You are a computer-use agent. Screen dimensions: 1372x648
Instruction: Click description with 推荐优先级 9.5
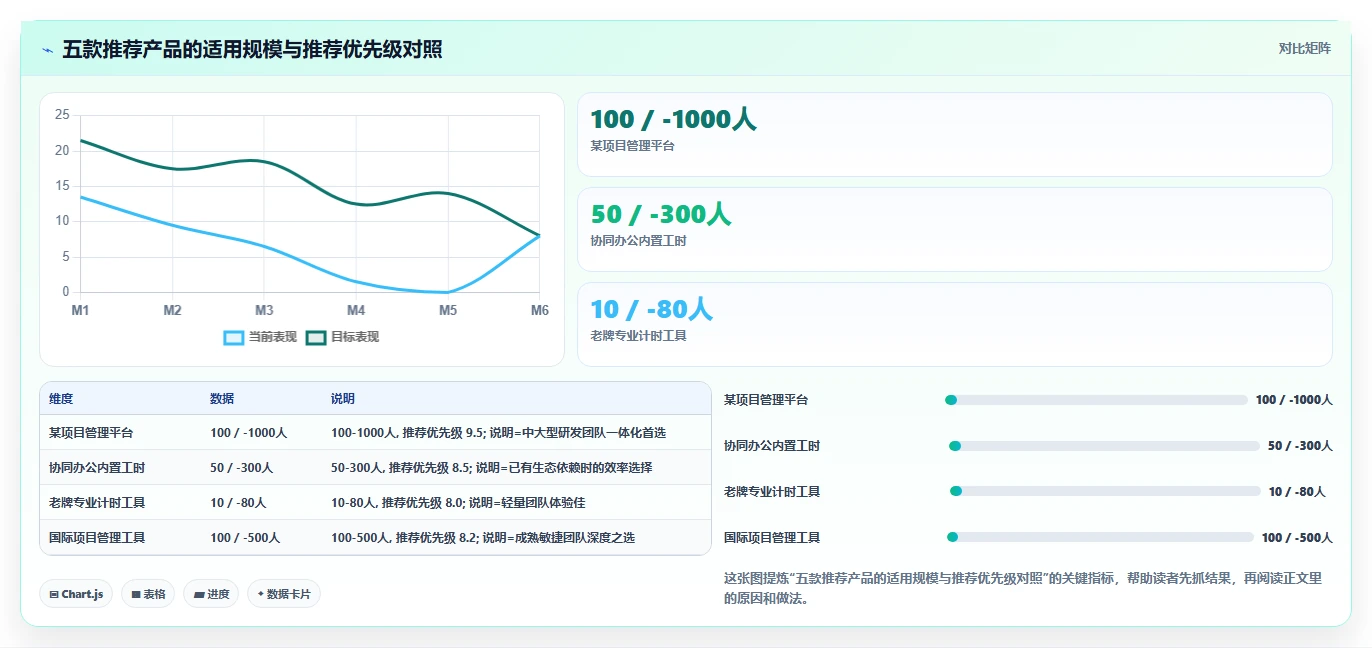pos(498,433)
